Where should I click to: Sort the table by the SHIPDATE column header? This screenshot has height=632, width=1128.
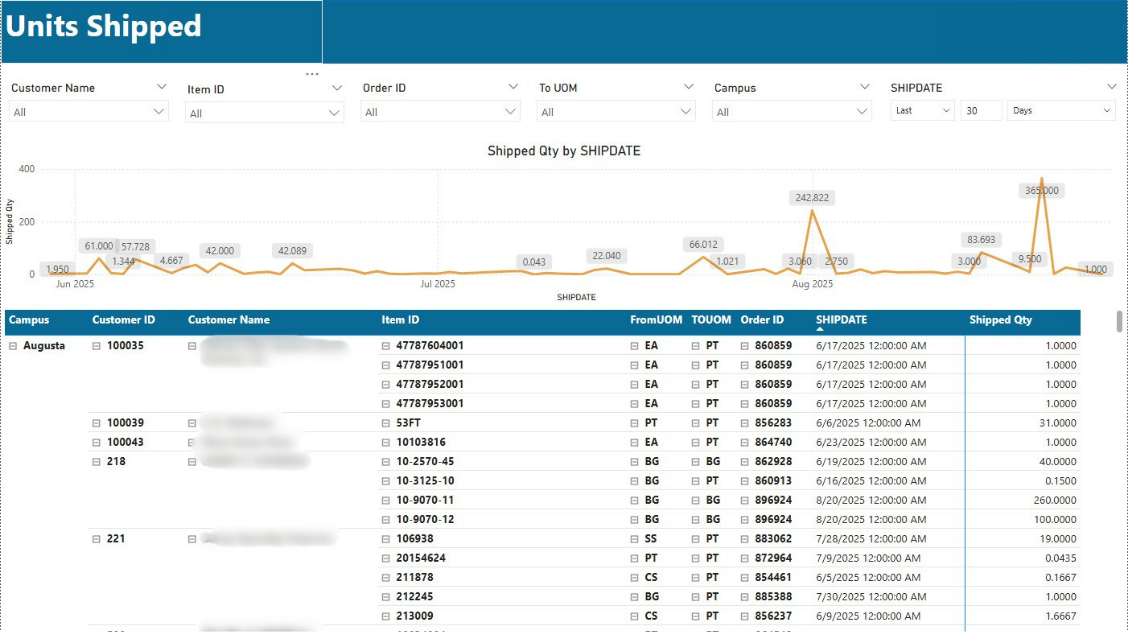point(841,320)
